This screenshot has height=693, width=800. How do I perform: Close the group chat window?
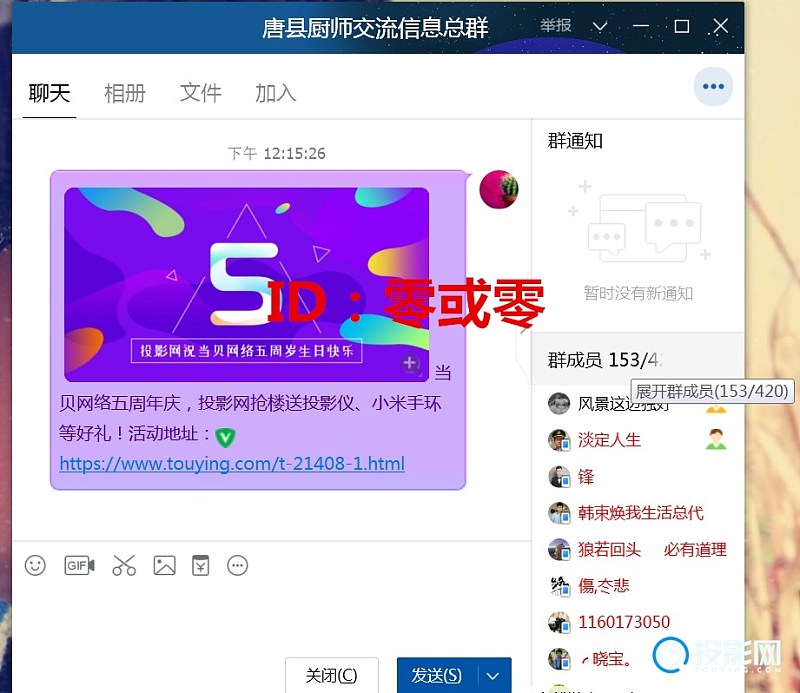[x=720, y=26]
